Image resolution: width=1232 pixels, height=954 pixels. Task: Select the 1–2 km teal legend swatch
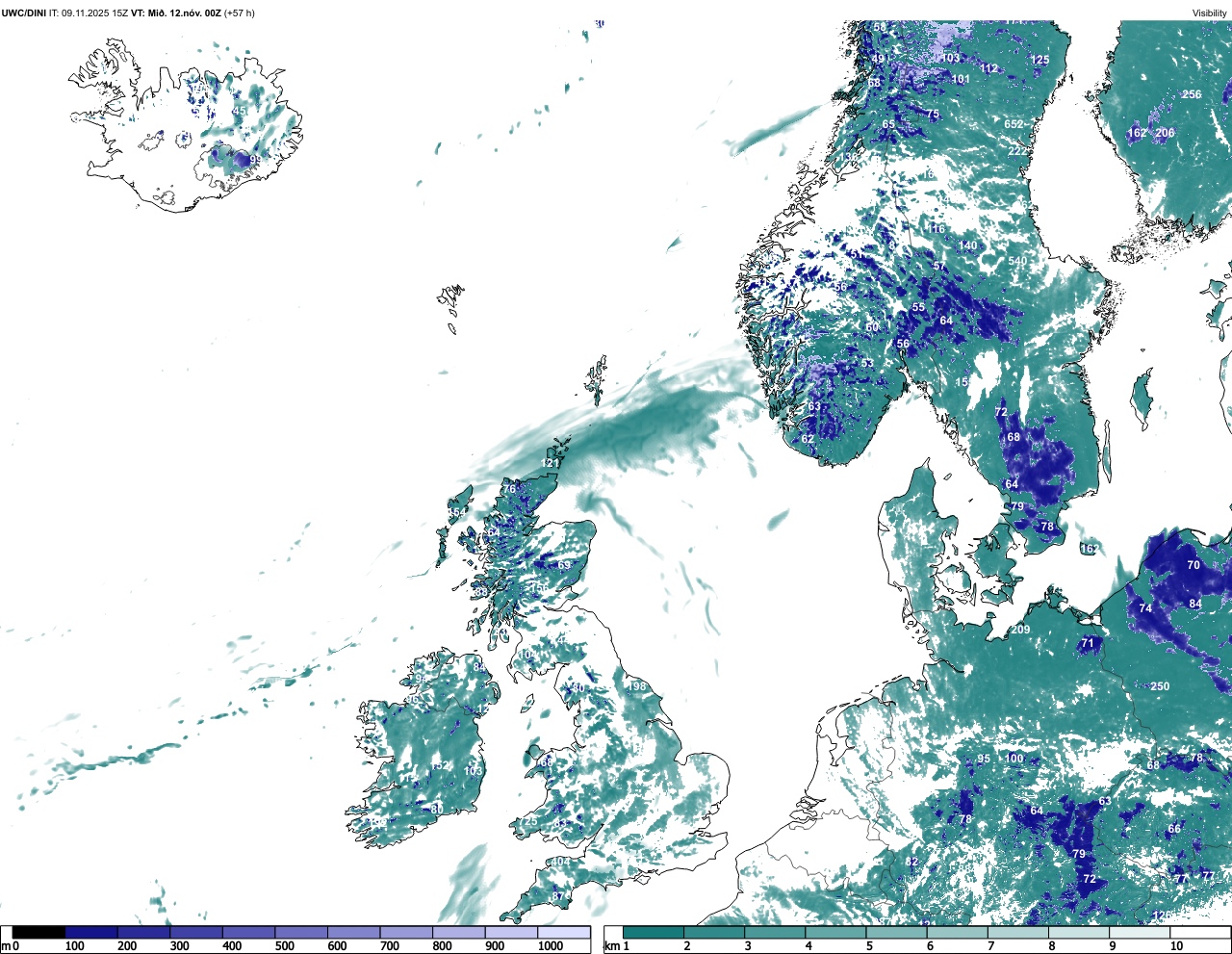[654, 933]
